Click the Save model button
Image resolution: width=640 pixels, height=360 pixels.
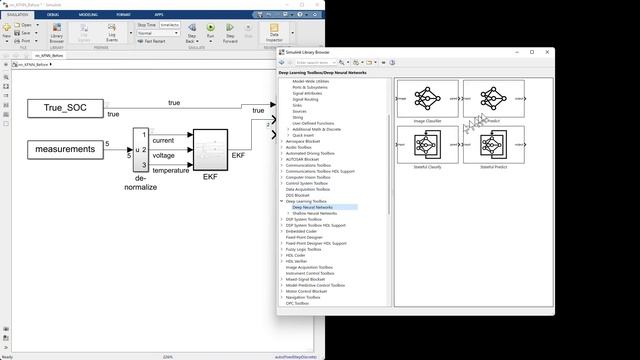point(22,33)
